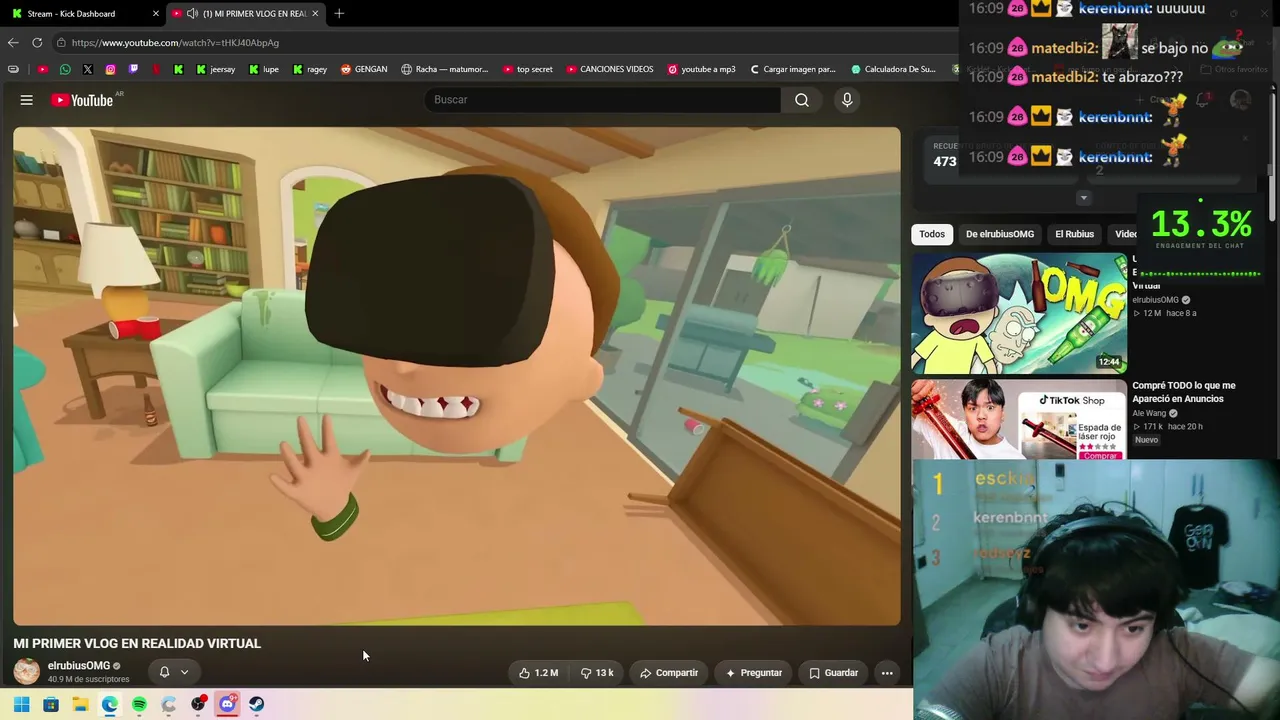Open the youtube a mp3 bookmark
The height and width of the screenshot is (720, 1280).
(701, 69)
